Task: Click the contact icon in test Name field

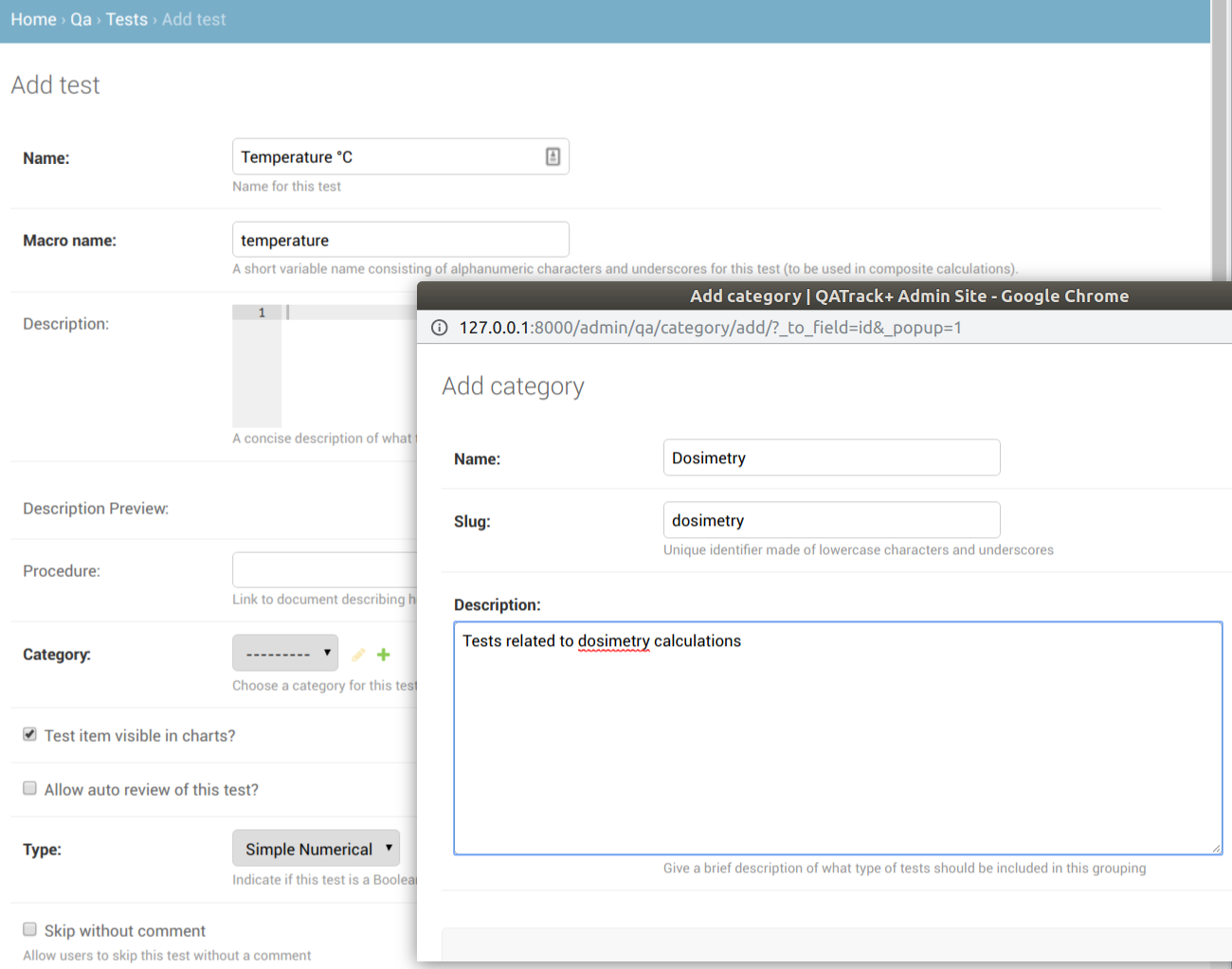Action: coord(553,157)
